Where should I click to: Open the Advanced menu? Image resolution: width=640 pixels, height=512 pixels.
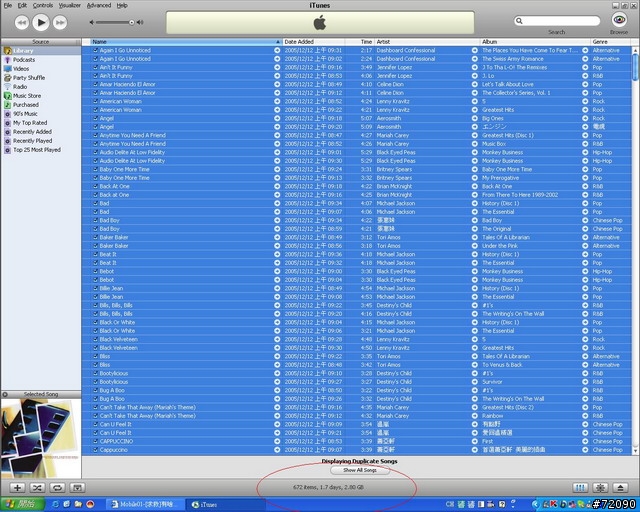click(99, 5)
